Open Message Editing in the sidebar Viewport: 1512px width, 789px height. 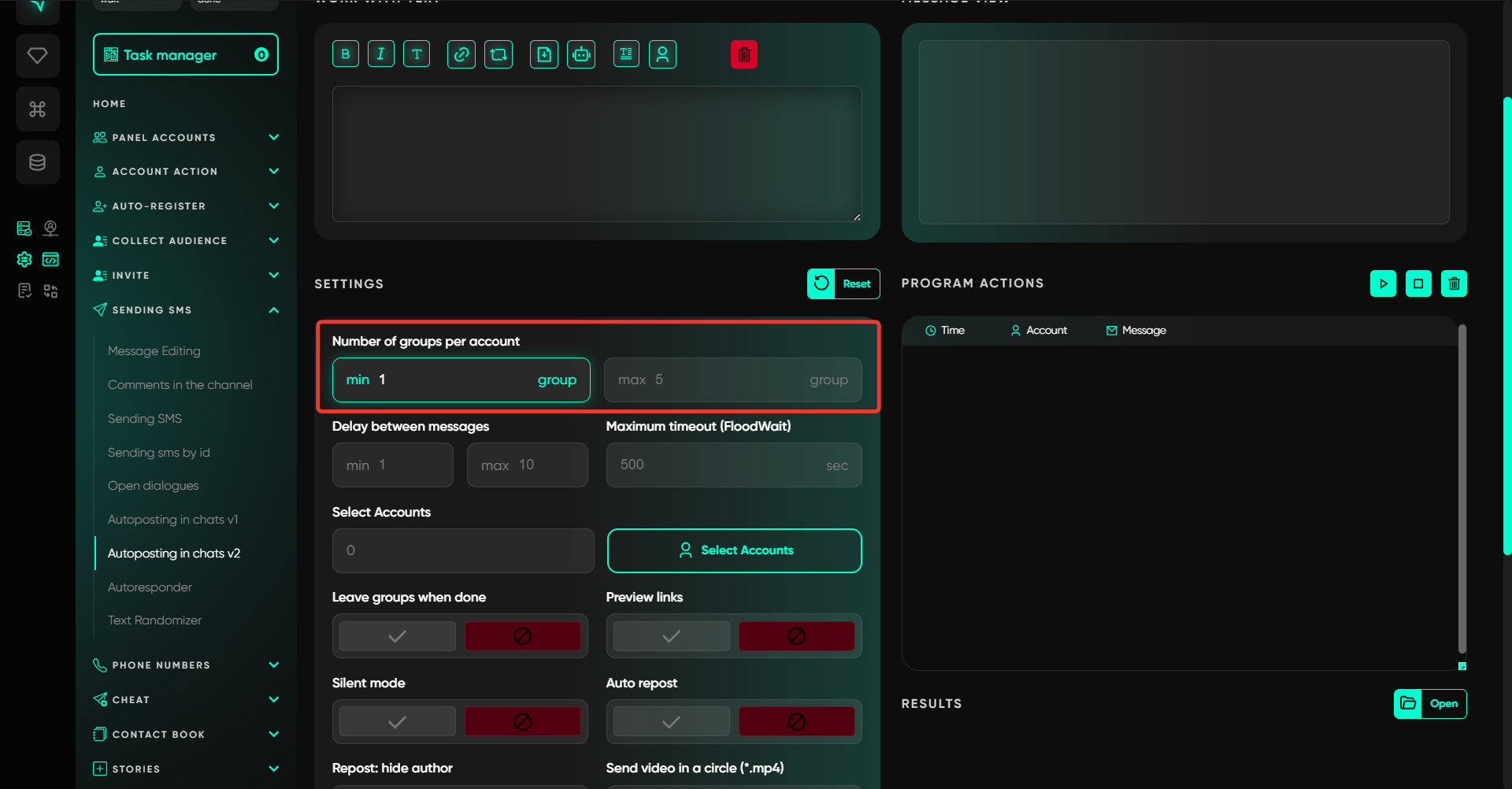click(x=154, y=351)
